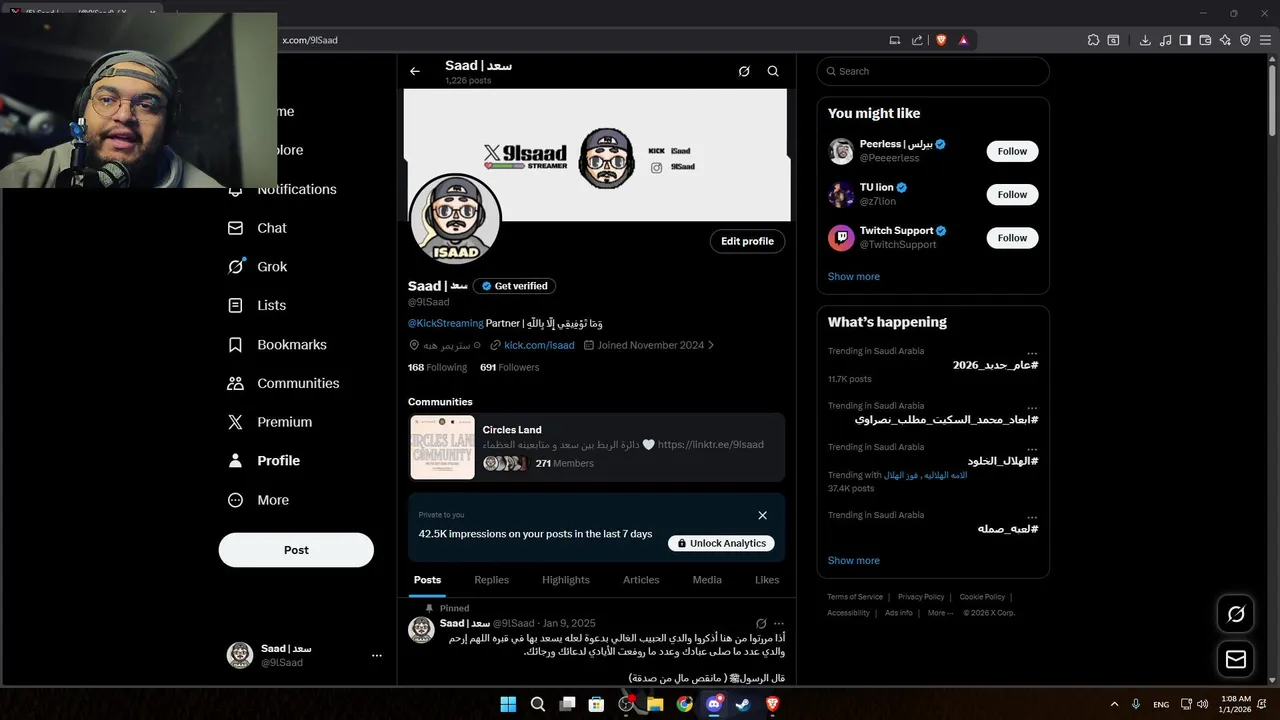This screenshot has width=1280, height=720.
Task: Open the browser extensions puzzle icon
Action: (1093, 40)
